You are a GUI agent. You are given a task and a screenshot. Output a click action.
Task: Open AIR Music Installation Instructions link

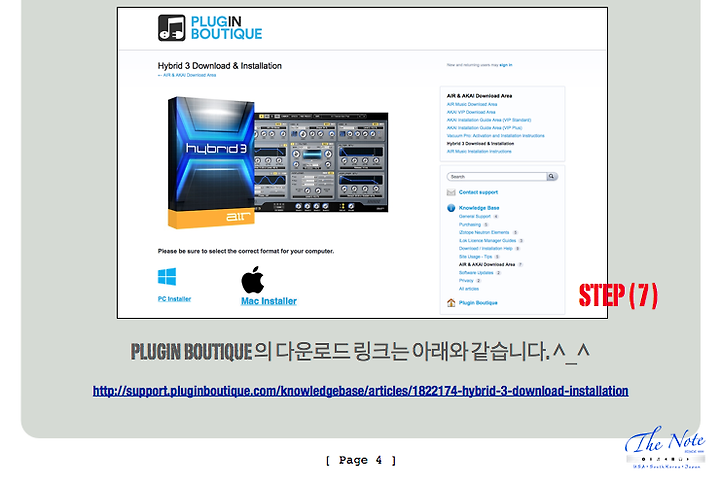click(479, 152)
